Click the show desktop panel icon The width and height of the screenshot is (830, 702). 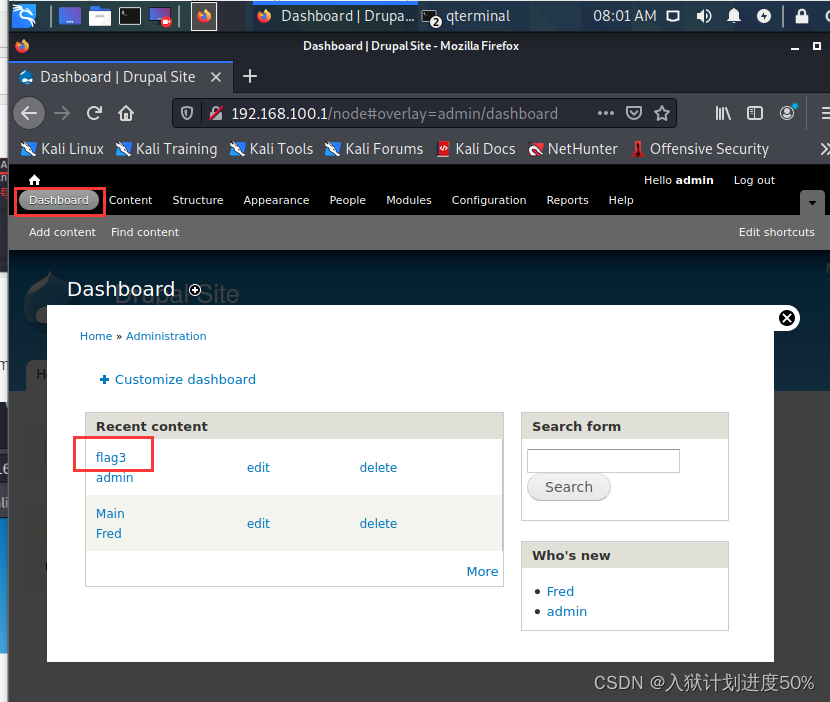pos(69,16)
